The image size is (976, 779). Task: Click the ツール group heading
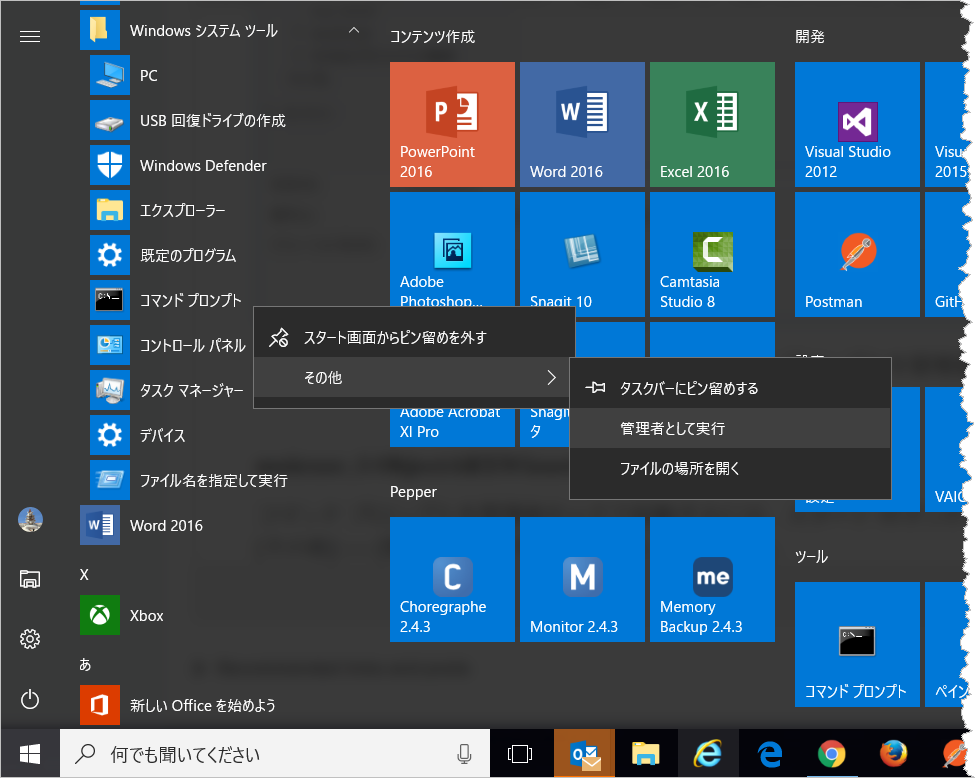pos(811,556)
